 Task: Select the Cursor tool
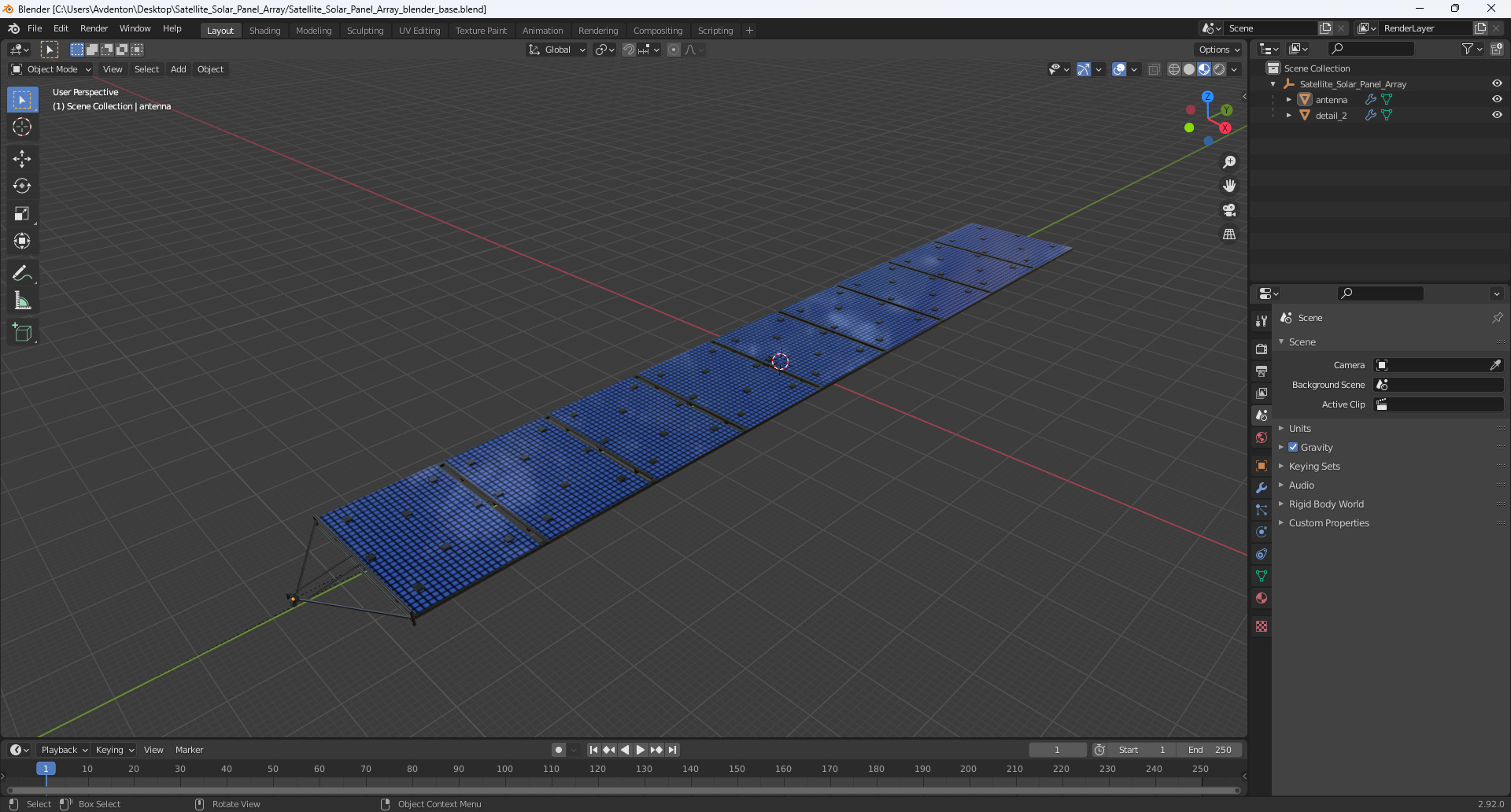point(22,127)
